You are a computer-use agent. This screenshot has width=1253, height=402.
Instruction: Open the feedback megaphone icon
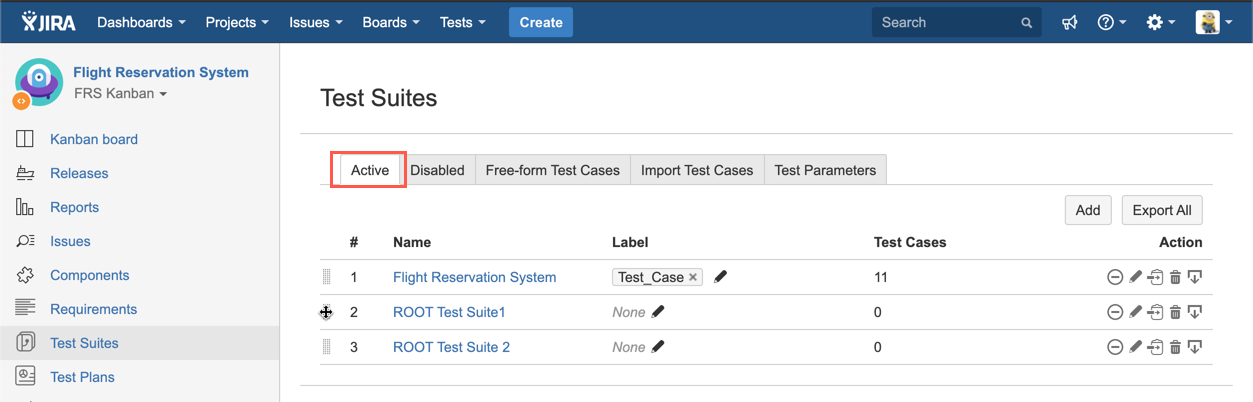(x=1070, y=22)
